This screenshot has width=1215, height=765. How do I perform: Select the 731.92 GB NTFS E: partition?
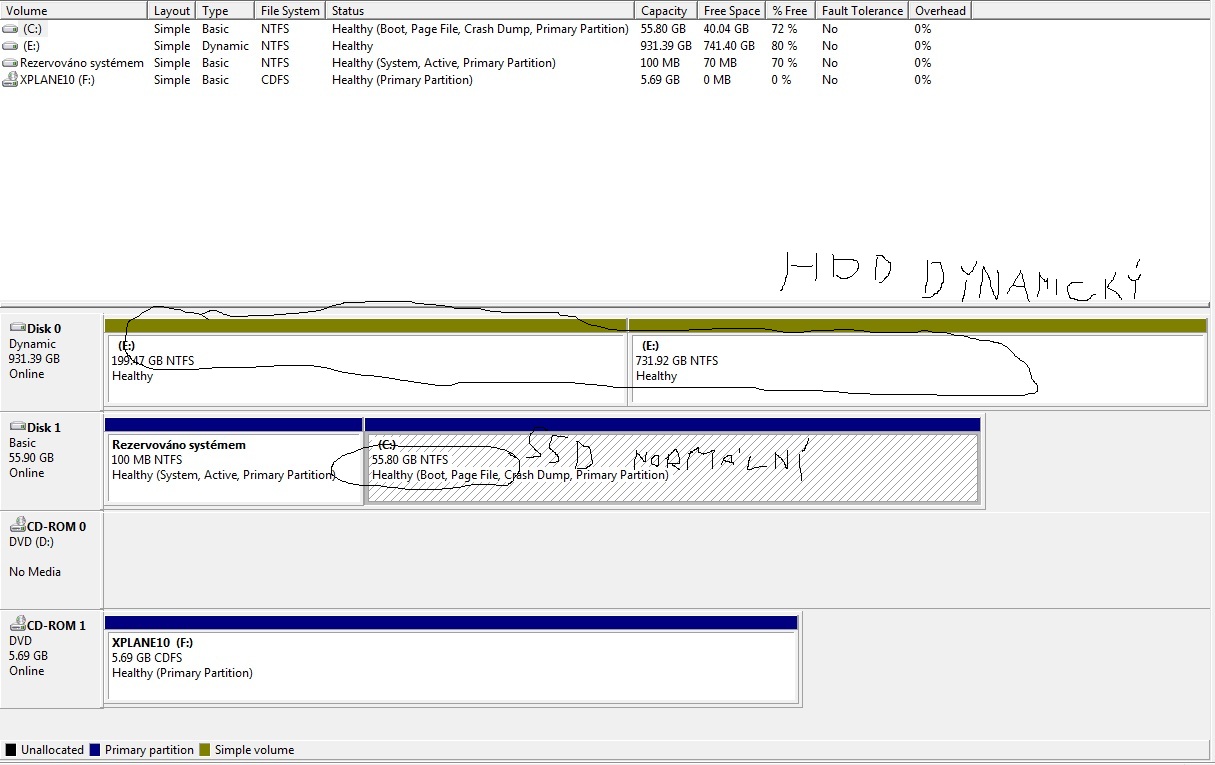918,361
